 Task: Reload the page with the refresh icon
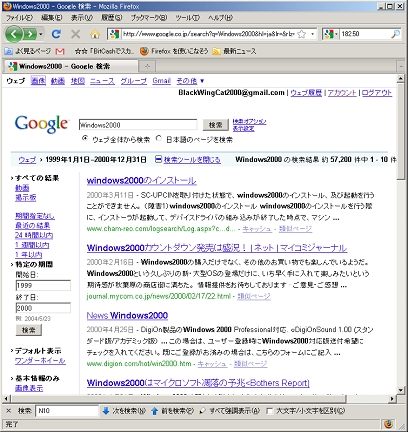tap(56, 34)
